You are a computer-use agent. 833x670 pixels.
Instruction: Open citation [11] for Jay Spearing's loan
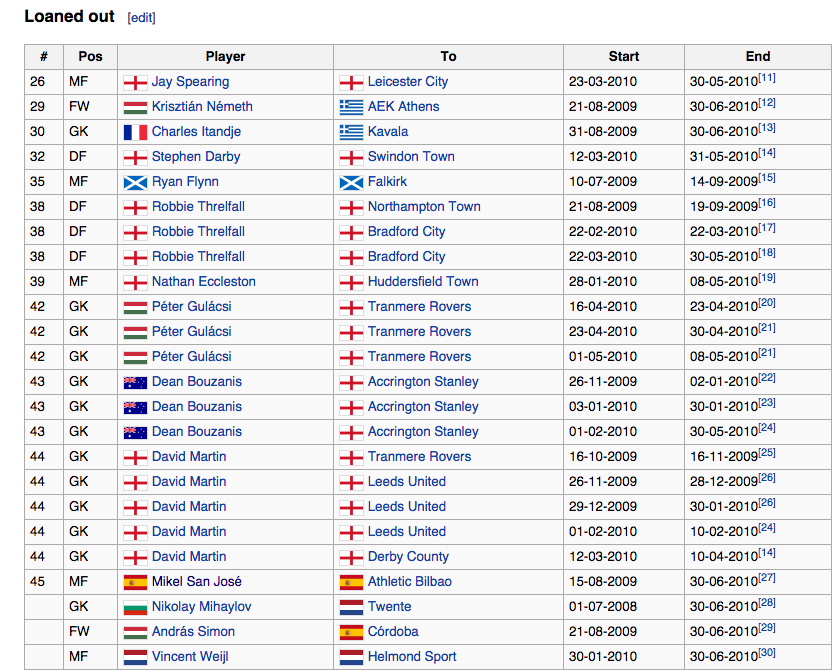click(x=767, y=78)
